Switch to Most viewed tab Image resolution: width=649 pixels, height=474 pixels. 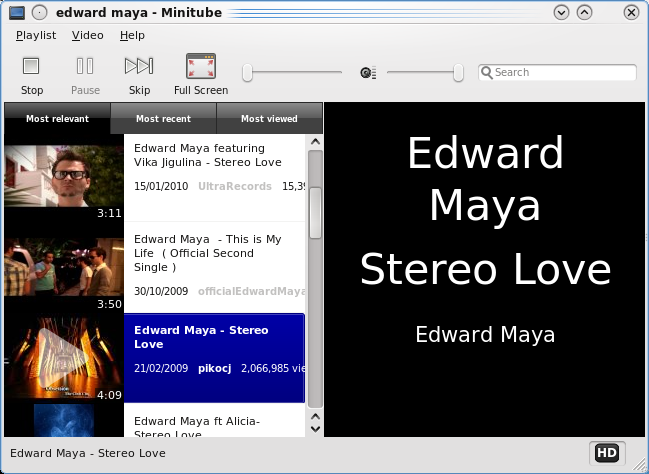269,118
